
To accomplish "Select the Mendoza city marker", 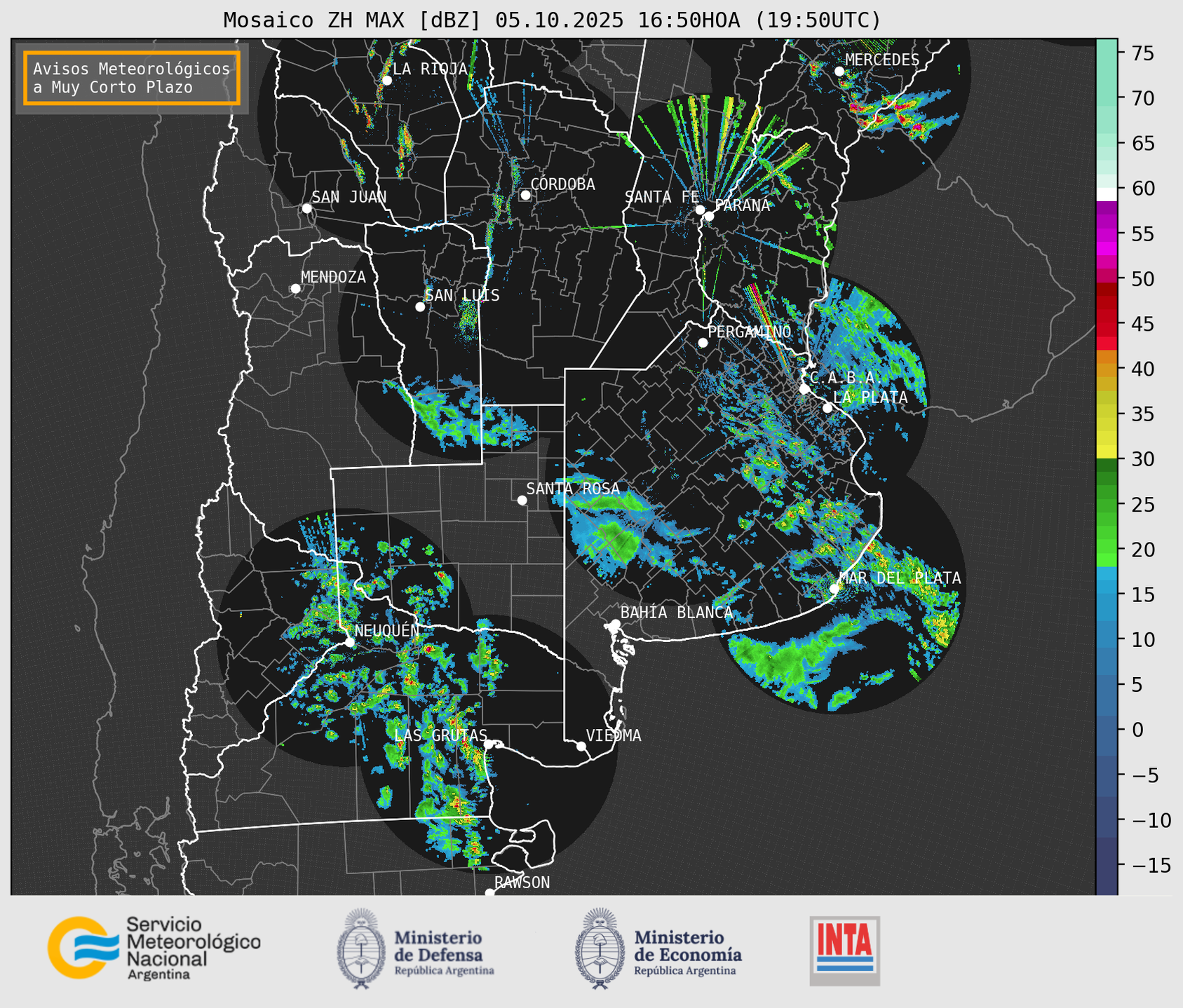I will pyautogui.click(x=295, y=289).
